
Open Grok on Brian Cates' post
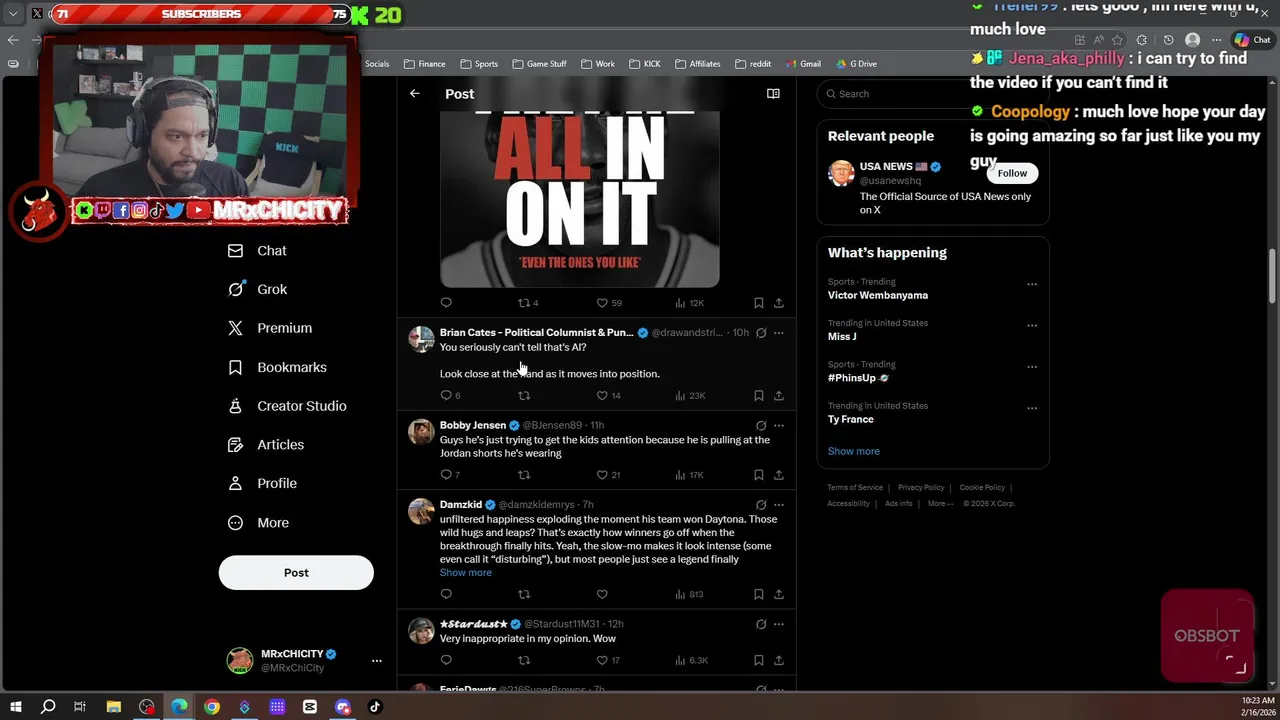pos(761,333)
